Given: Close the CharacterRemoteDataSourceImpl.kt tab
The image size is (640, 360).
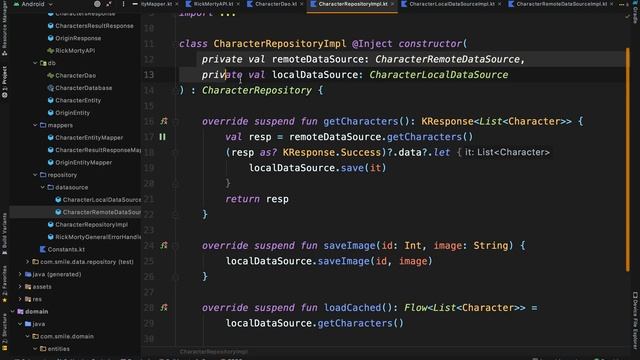Looking at the screenshot, I should tap(611, 4).
